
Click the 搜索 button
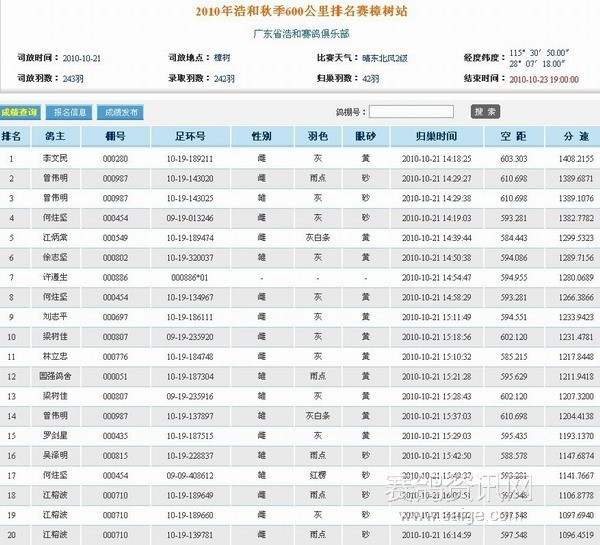tap(485, 112)
